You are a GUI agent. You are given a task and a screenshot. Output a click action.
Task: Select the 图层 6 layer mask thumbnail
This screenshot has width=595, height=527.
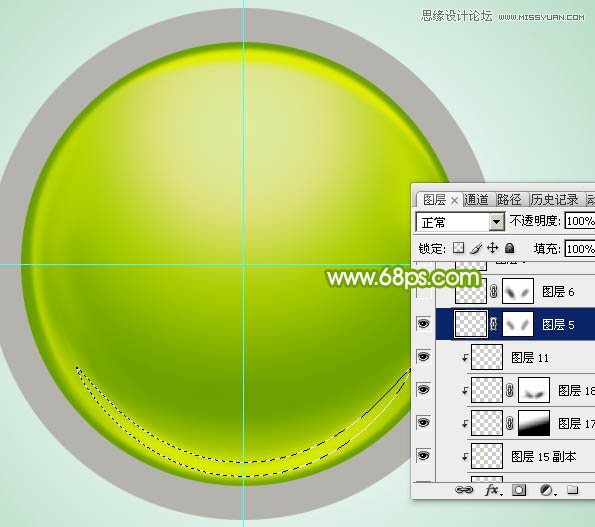(518, 291)
